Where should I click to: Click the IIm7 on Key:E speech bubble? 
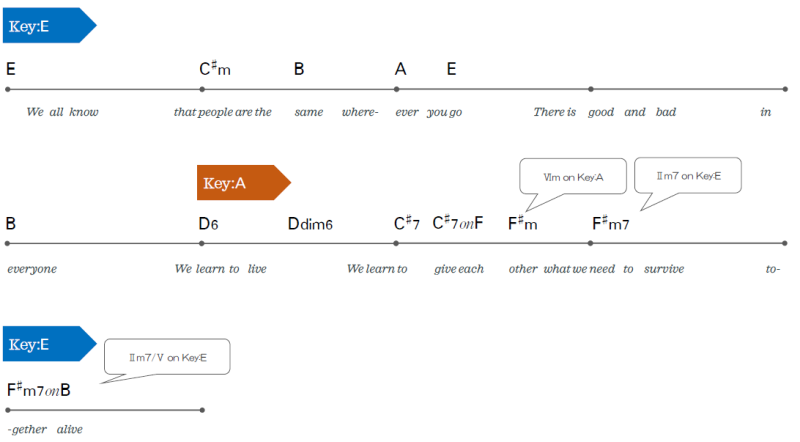688,176
